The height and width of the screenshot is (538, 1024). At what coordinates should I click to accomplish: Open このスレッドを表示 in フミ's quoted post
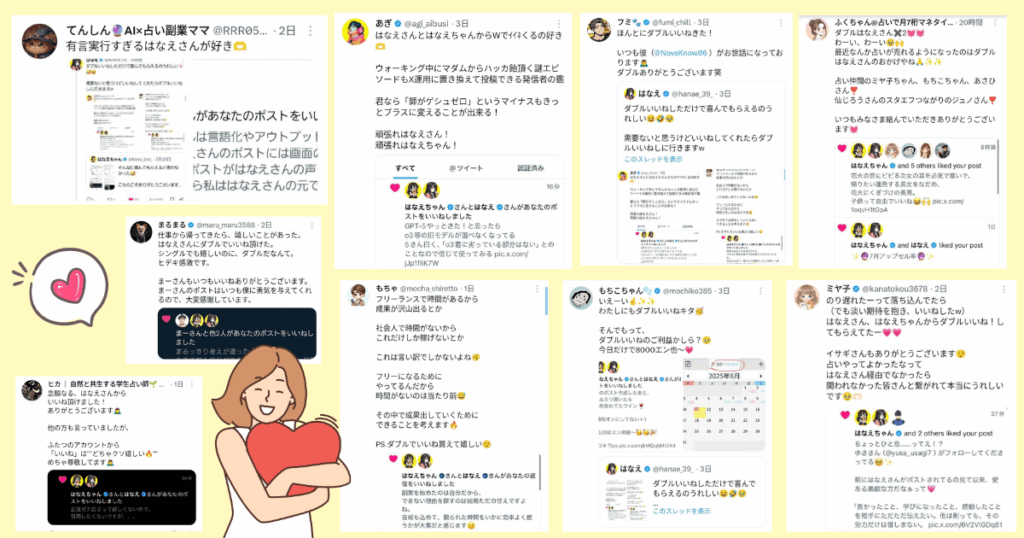652,159
